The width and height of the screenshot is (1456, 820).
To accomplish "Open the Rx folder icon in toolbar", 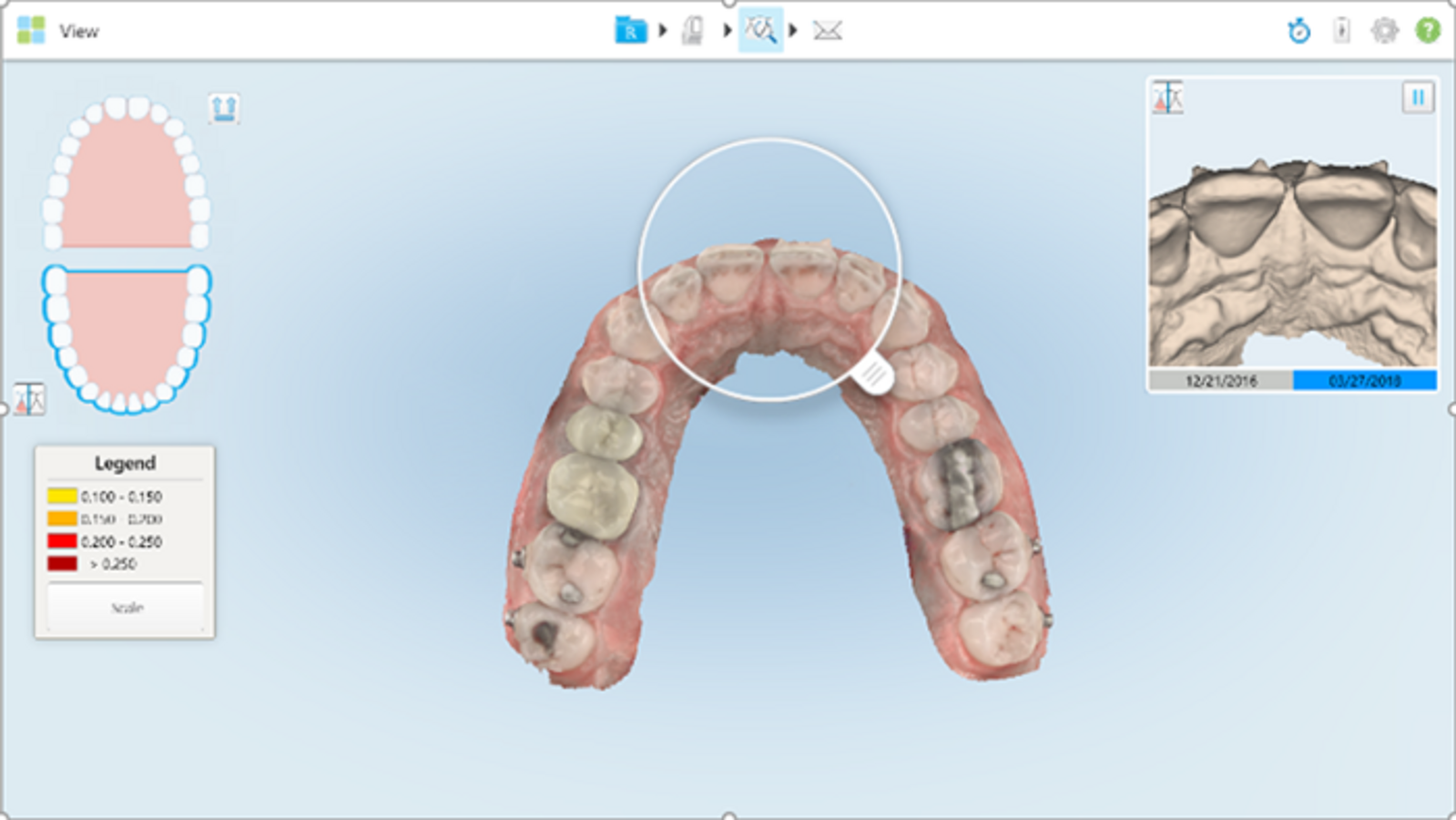I will pyautogui.click(x=630, y=31).
